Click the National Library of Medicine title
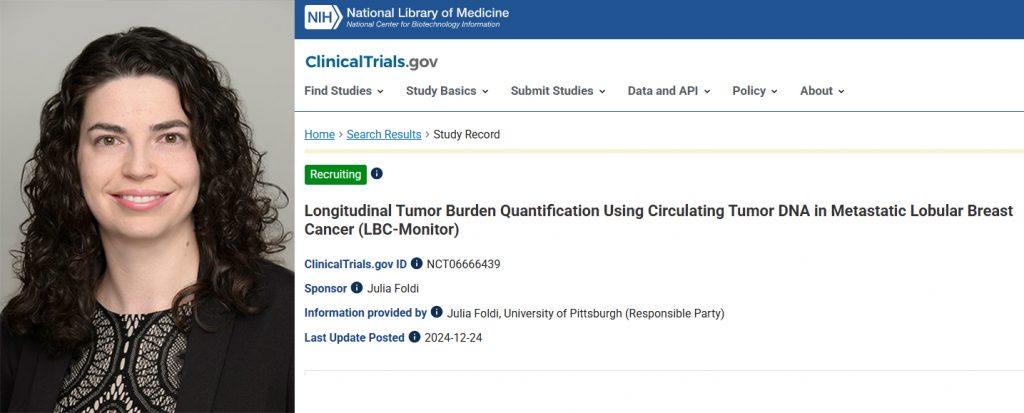 point(427,13)
